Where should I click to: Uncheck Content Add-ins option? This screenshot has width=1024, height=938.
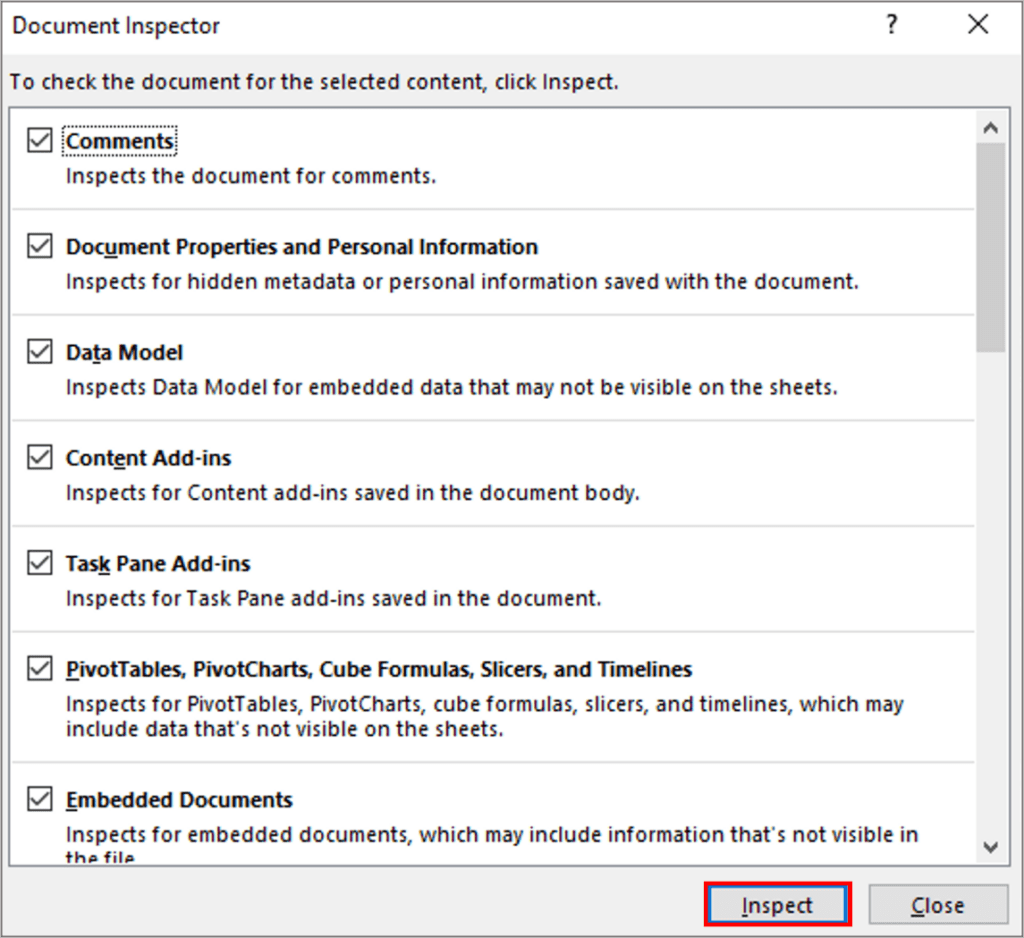click(39, 457)
